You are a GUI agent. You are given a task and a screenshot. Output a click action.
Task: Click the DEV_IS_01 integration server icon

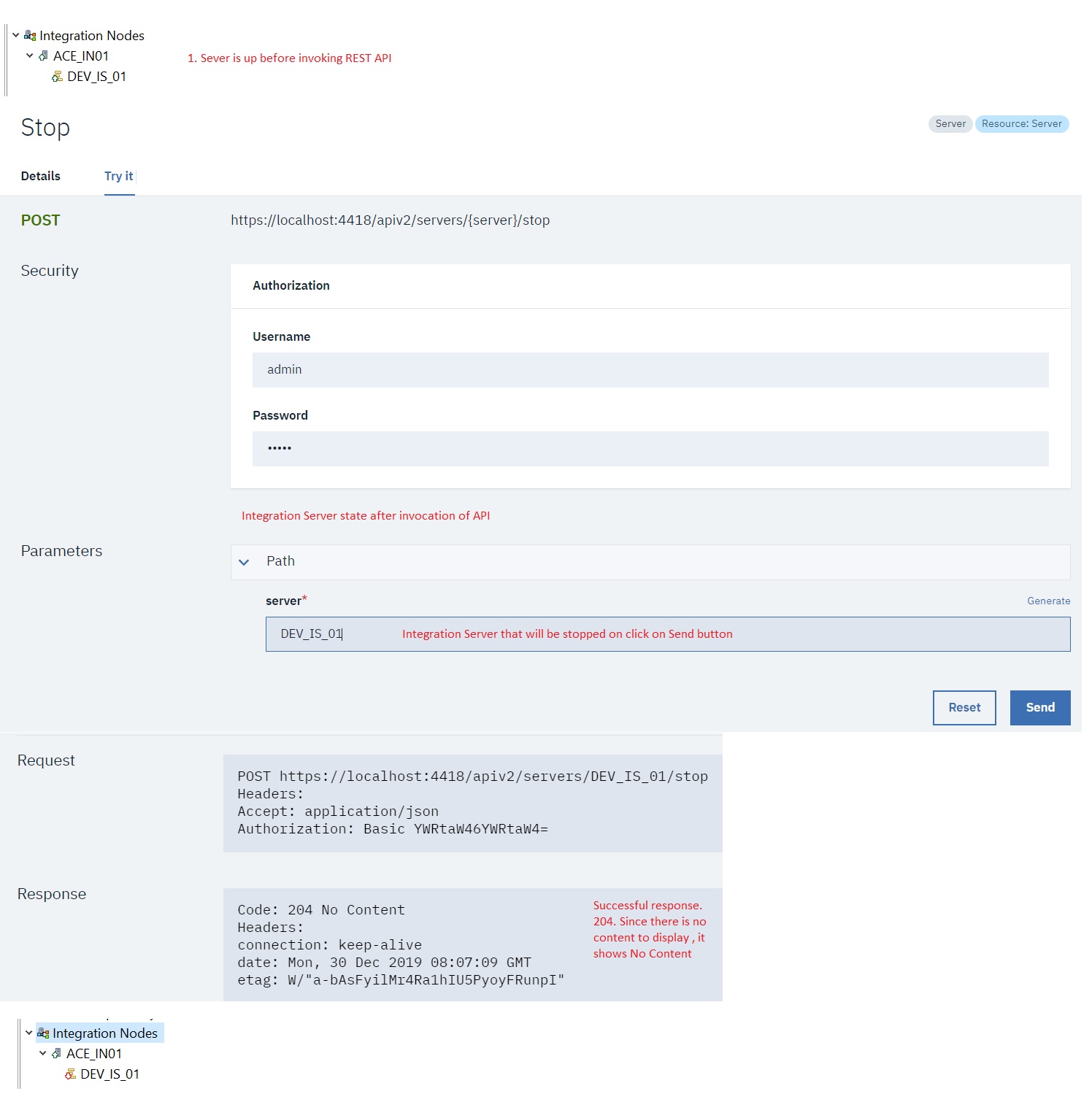[57, 76]
